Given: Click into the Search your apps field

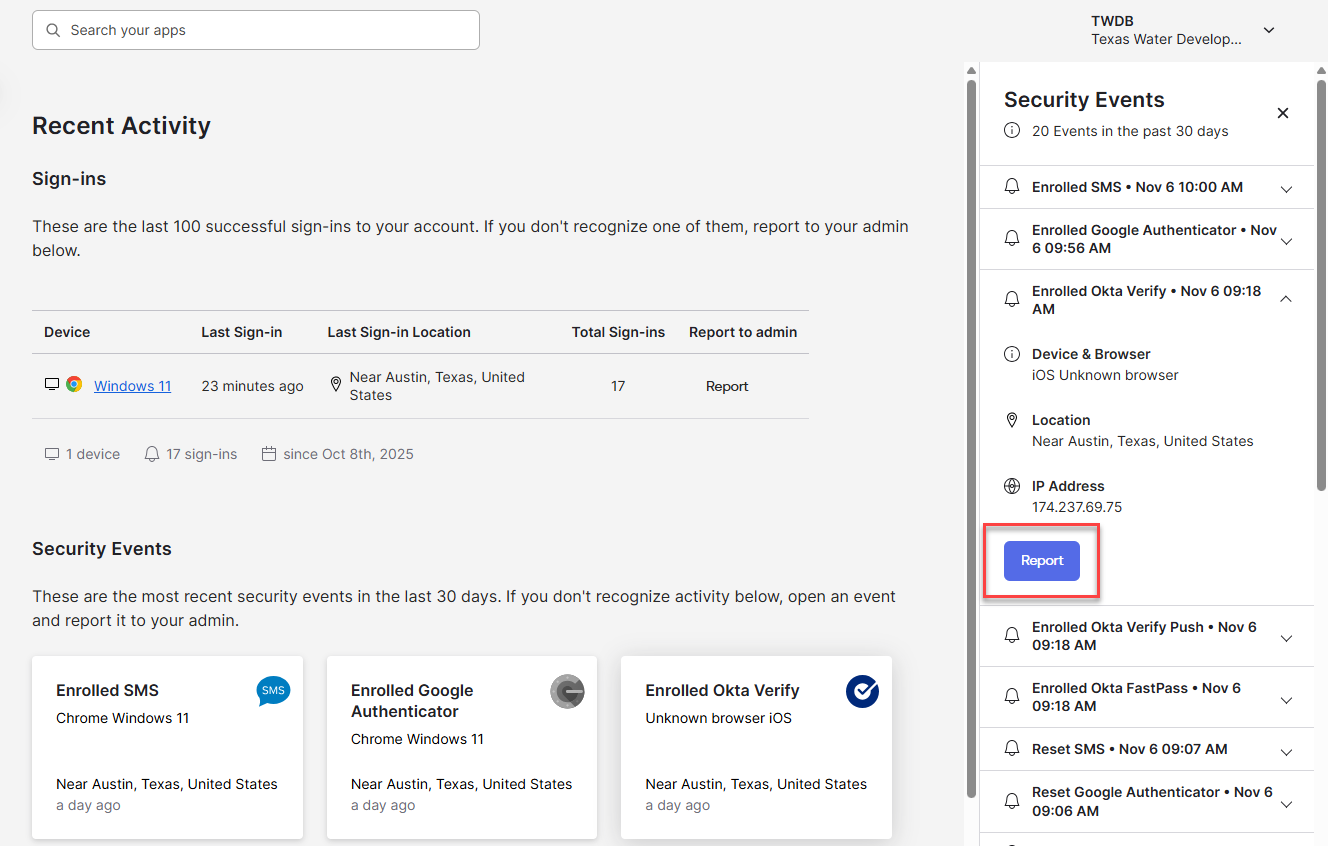Looking at the screenshot, I should point(270,30).
